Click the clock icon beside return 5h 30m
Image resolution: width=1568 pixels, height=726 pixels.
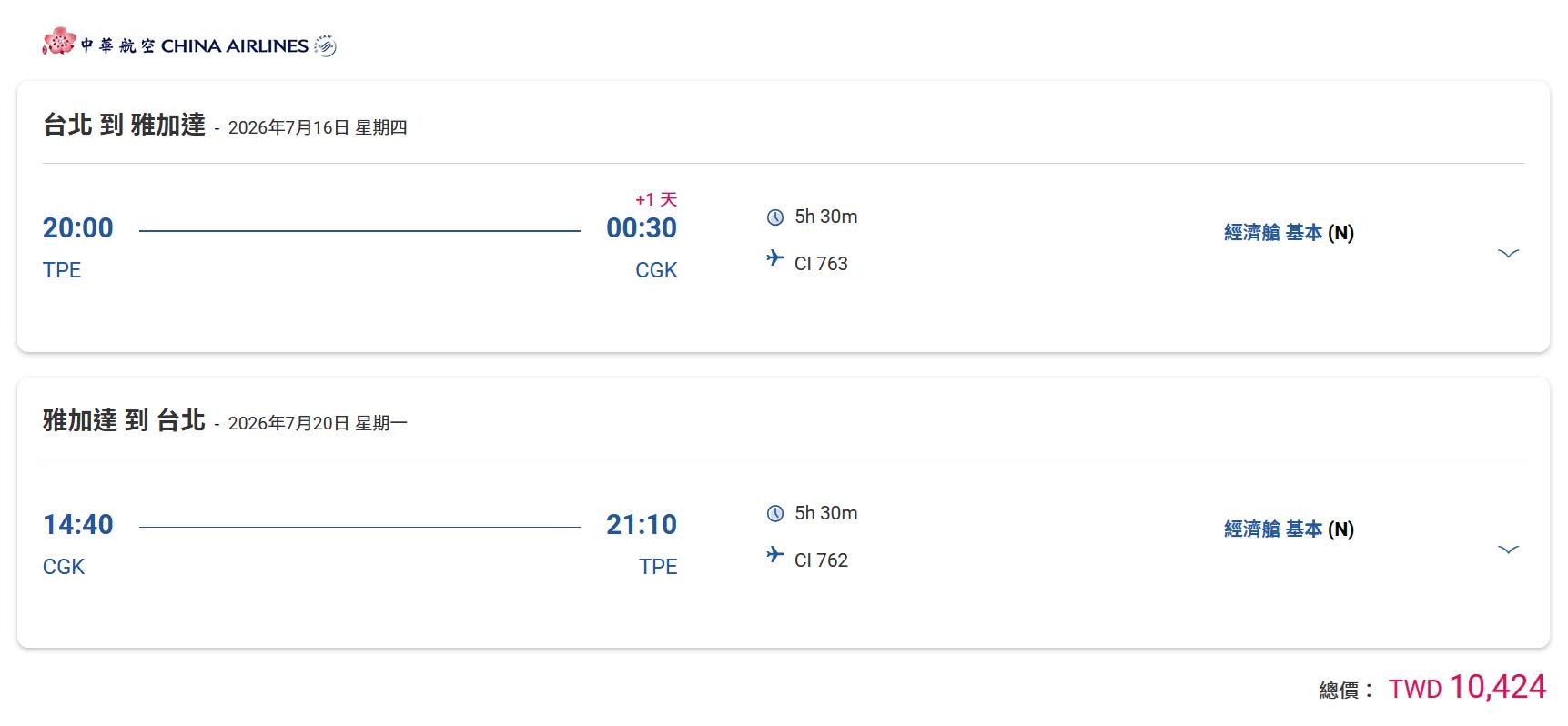point(775,514)
